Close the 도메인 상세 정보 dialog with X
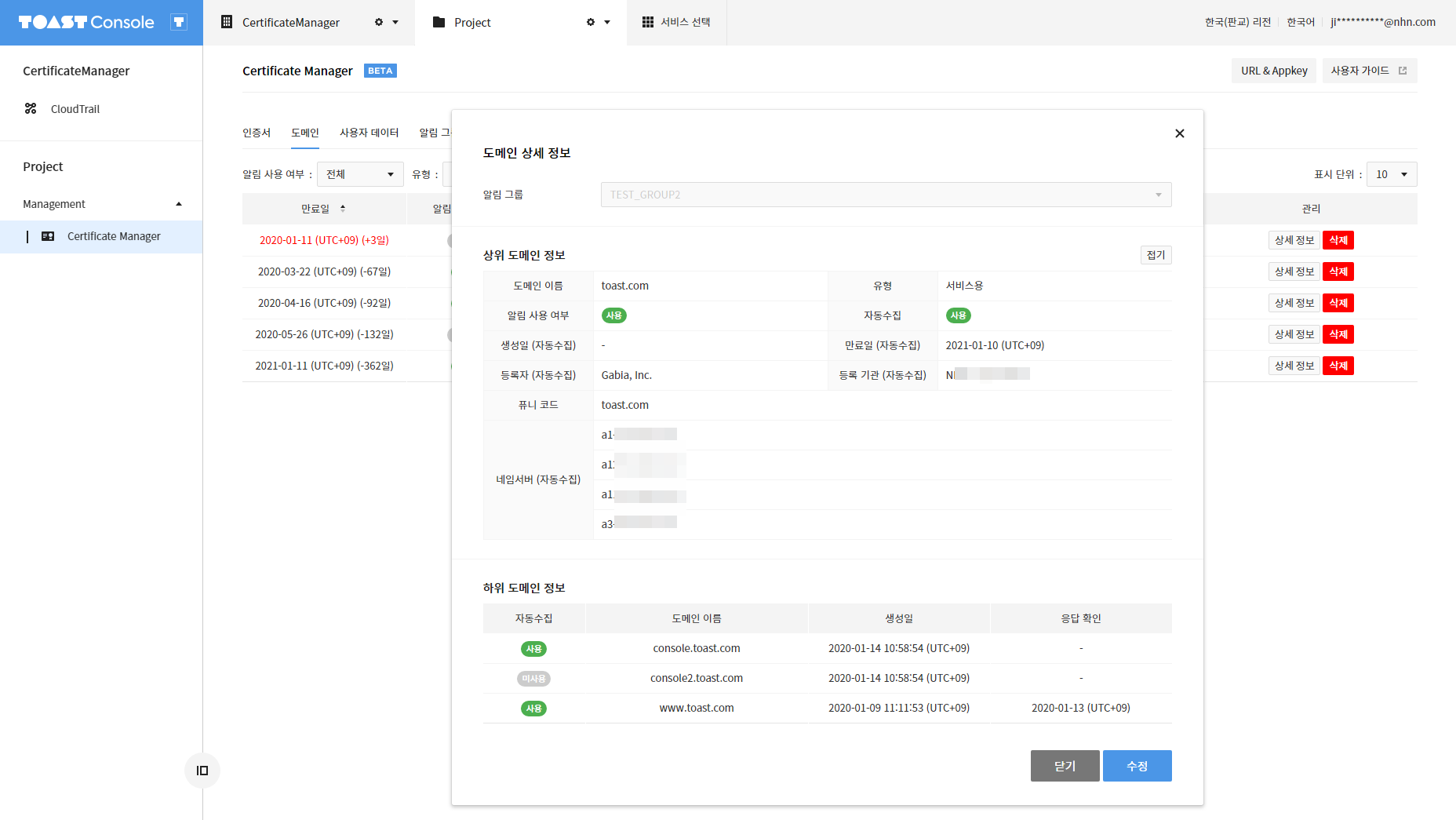Image resolution: width=1456 pixels, height=820 pixels. point(1179,133)
